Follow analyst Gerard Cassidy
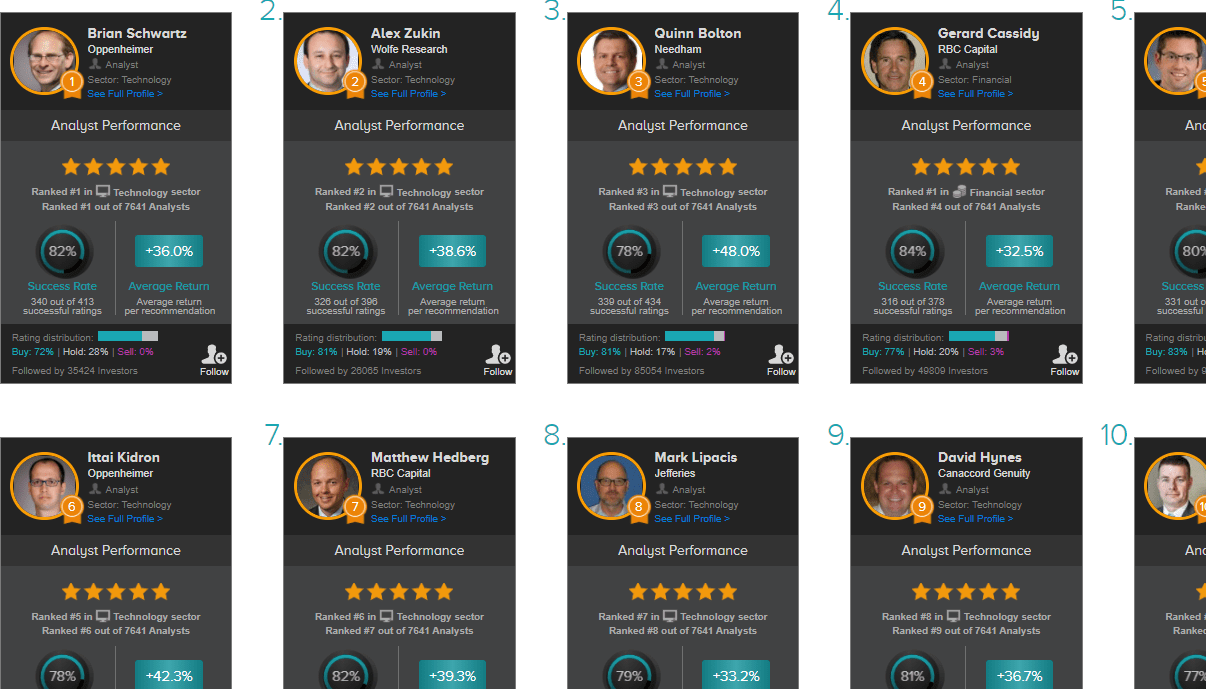The height and width of the screenshot is (689, 1206). click(x=1065, y=360)
